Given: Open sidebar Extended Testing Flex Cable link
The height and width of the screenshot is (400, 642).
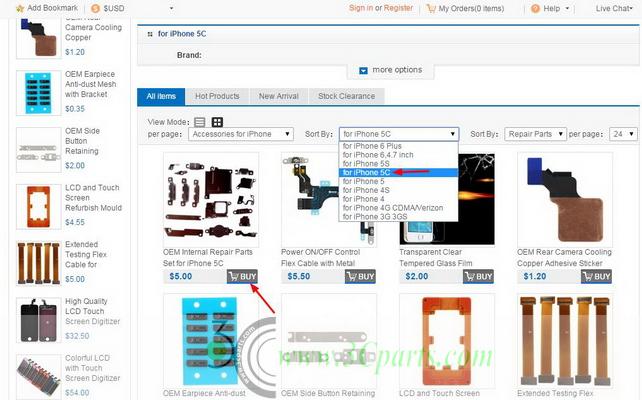Looking at the screenshot, I should tap(86, 255).
